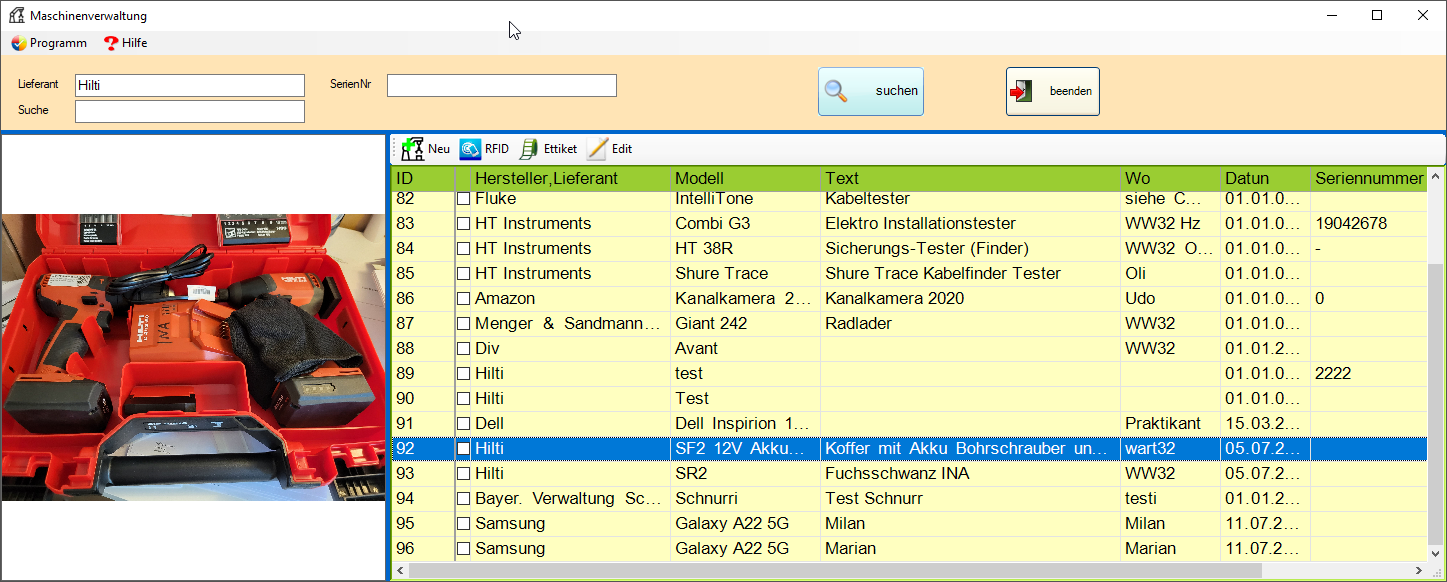Click the Bayer. Verwaltung manufacturer cell
This screenshot has width=1447, height=582.
(x=571, y=499)
